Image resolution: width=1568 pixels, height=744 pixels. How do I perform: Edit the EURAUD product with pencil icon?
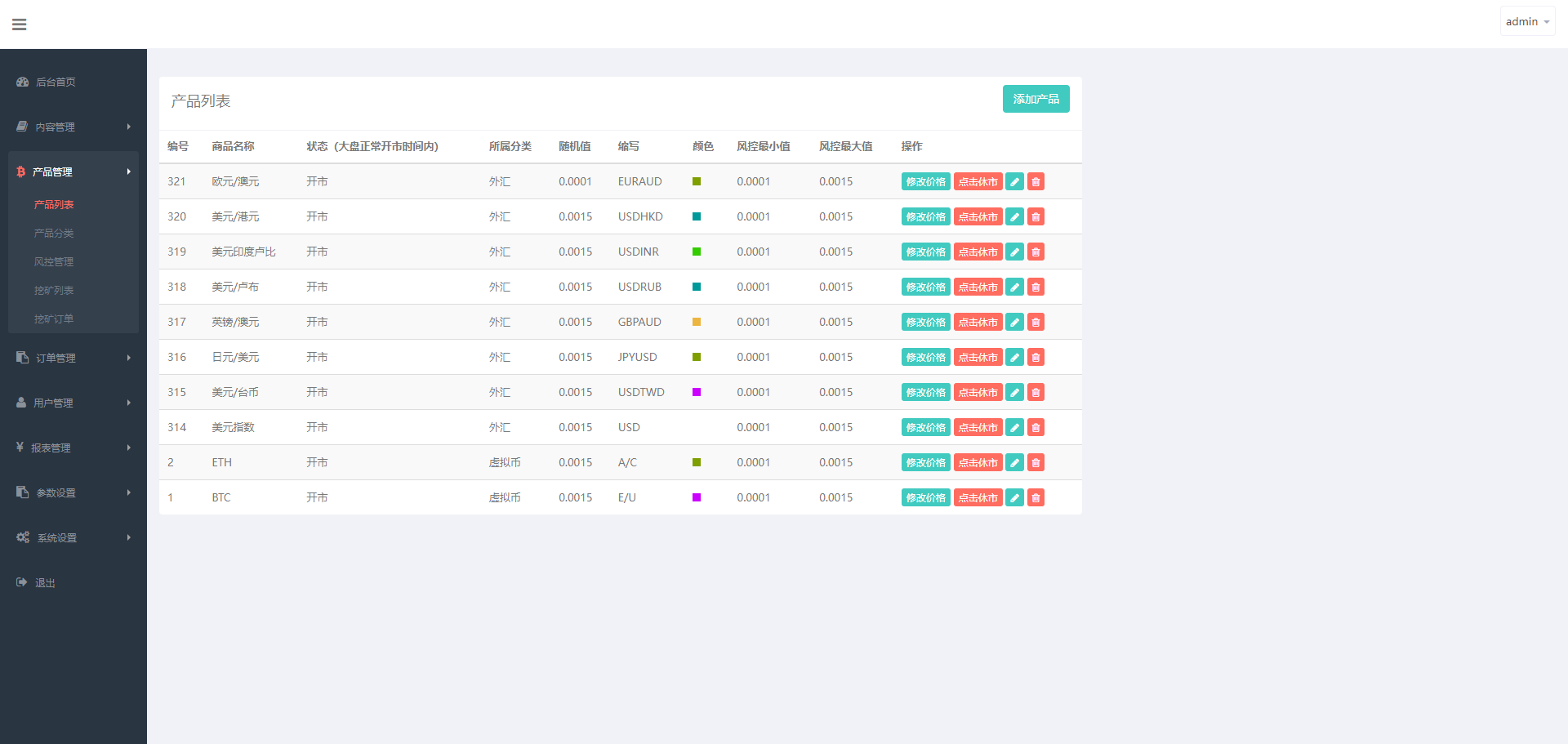[1014, 181]
